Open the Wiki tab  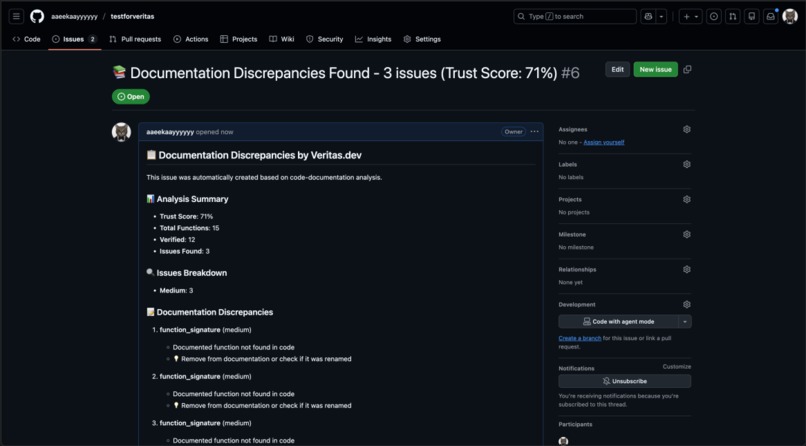(x=282, y=39)
